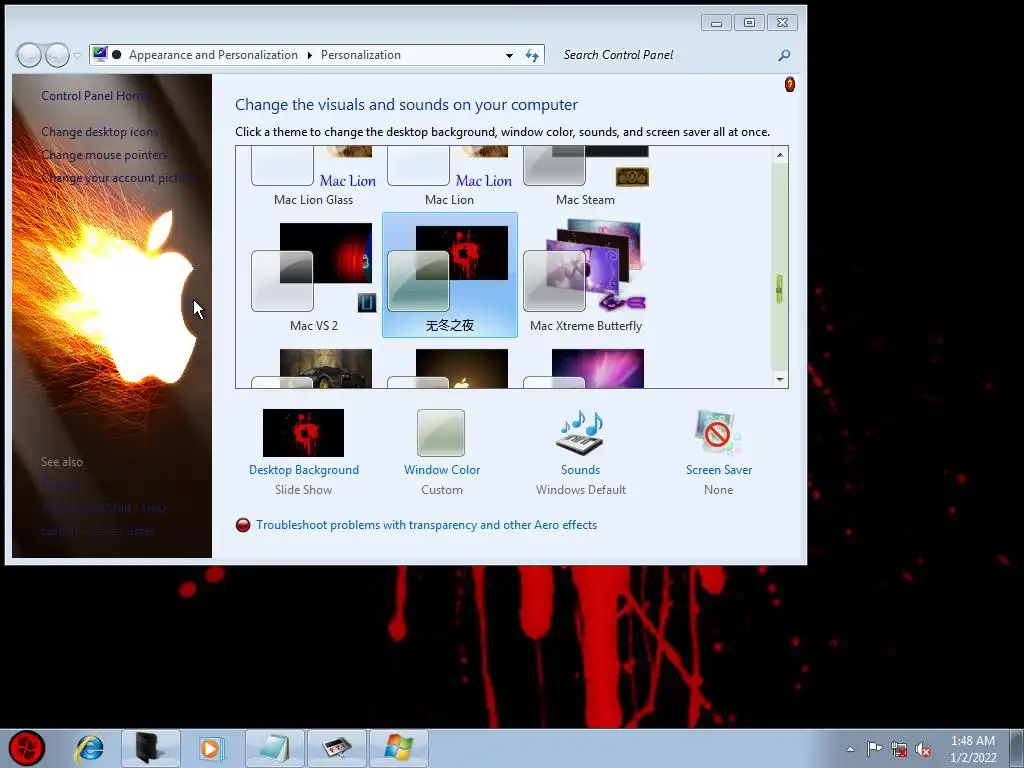This screenshot has width=1024, height=768.
Task: Open recent pages dropdown next to forward button
Action: (77, 56)
